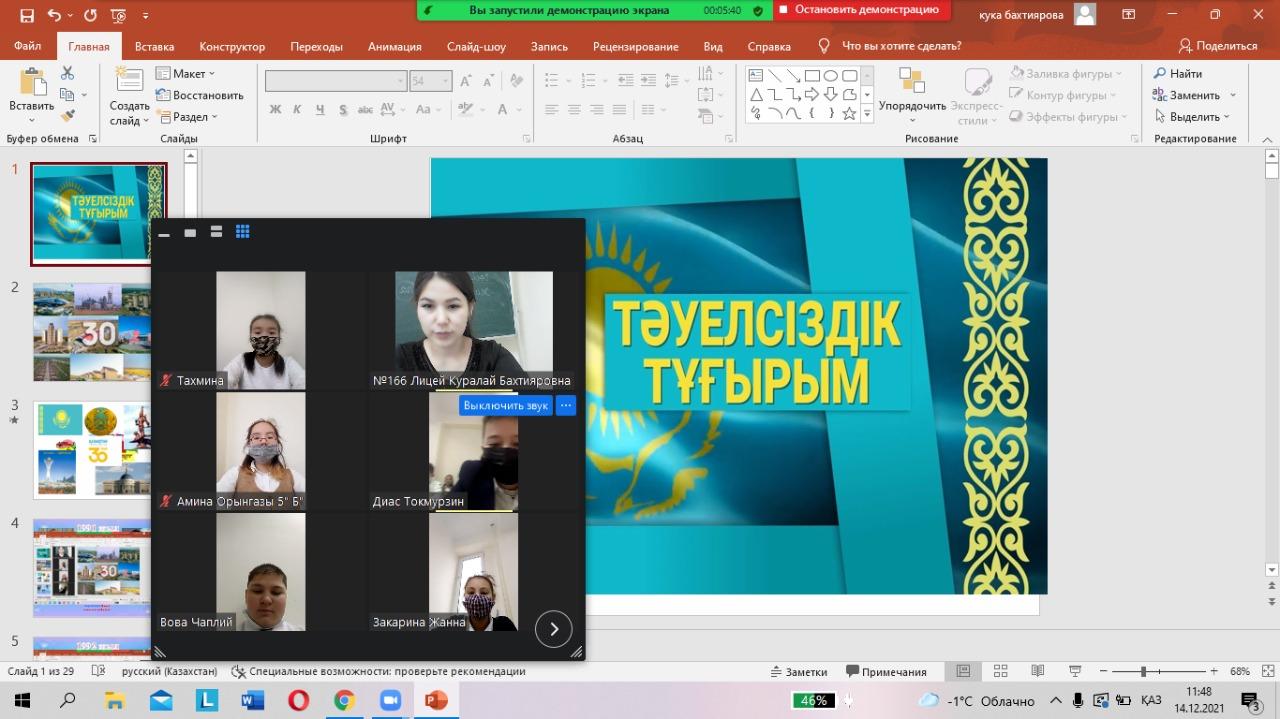1280x719 pixels.
Task: Open Slide Sorter view in status bar
Action: pos(1001,671)
